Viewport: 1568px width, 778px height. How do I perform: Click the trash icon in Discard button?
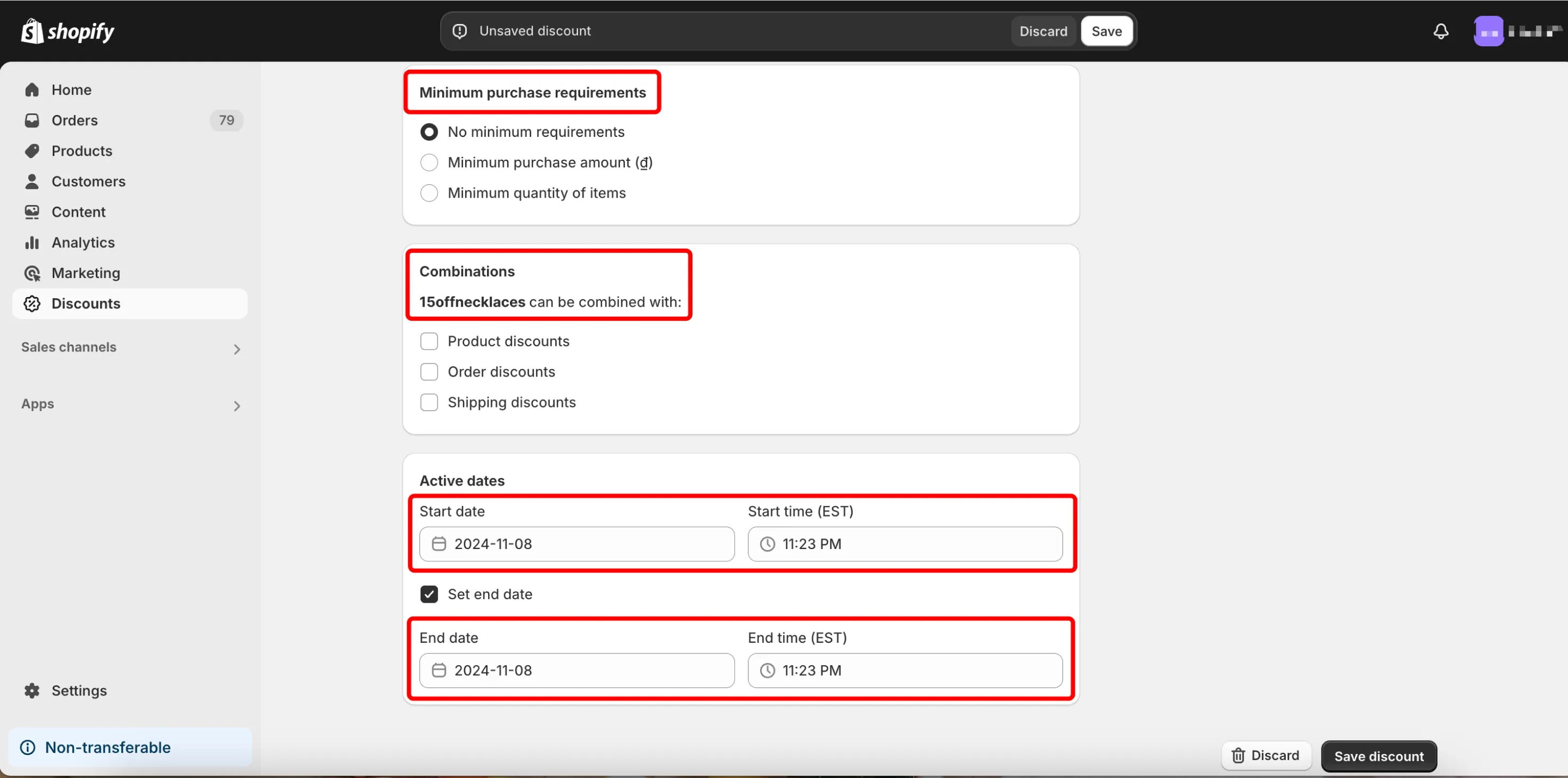1238,756
